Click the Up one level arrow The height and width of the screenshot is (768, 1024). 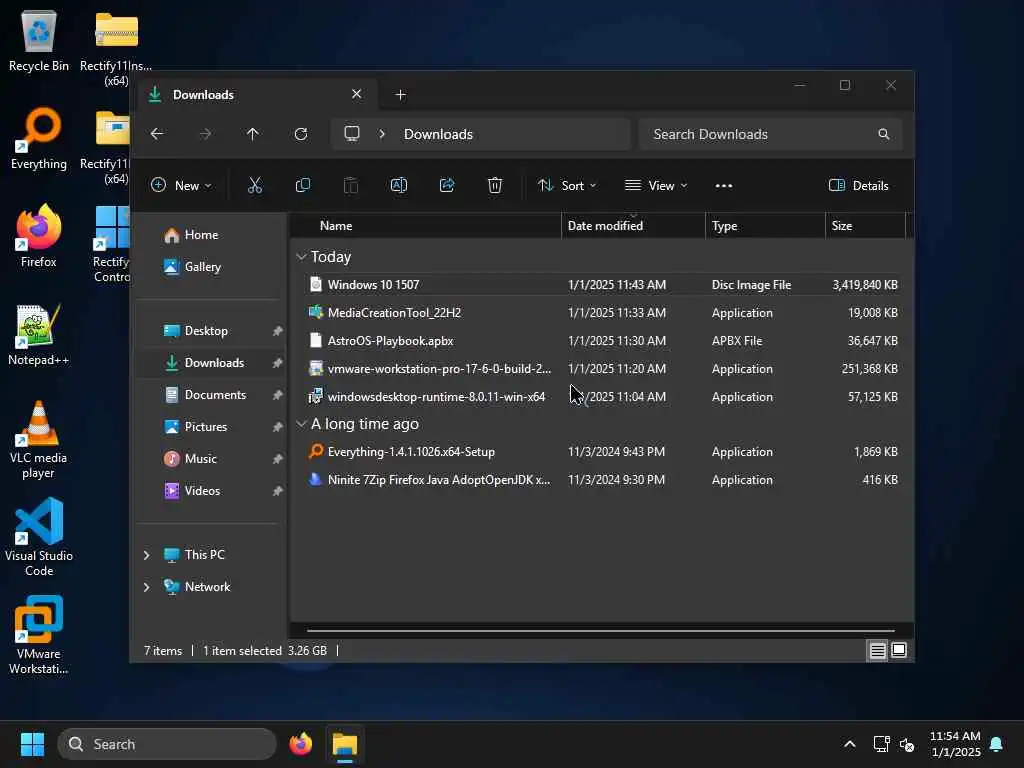(x=253, y=134)
